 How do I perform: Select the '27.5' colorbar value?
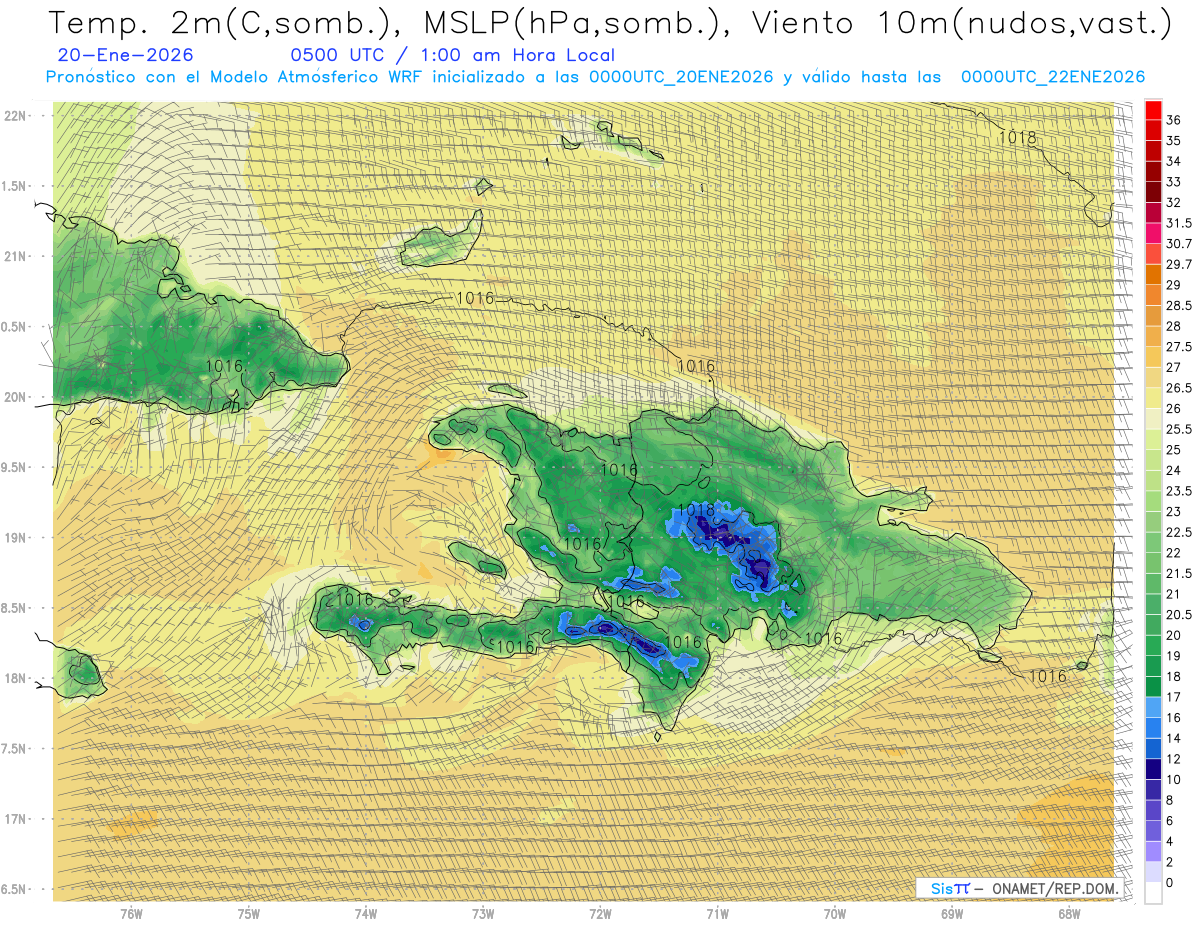click(x=1179, y=346)
